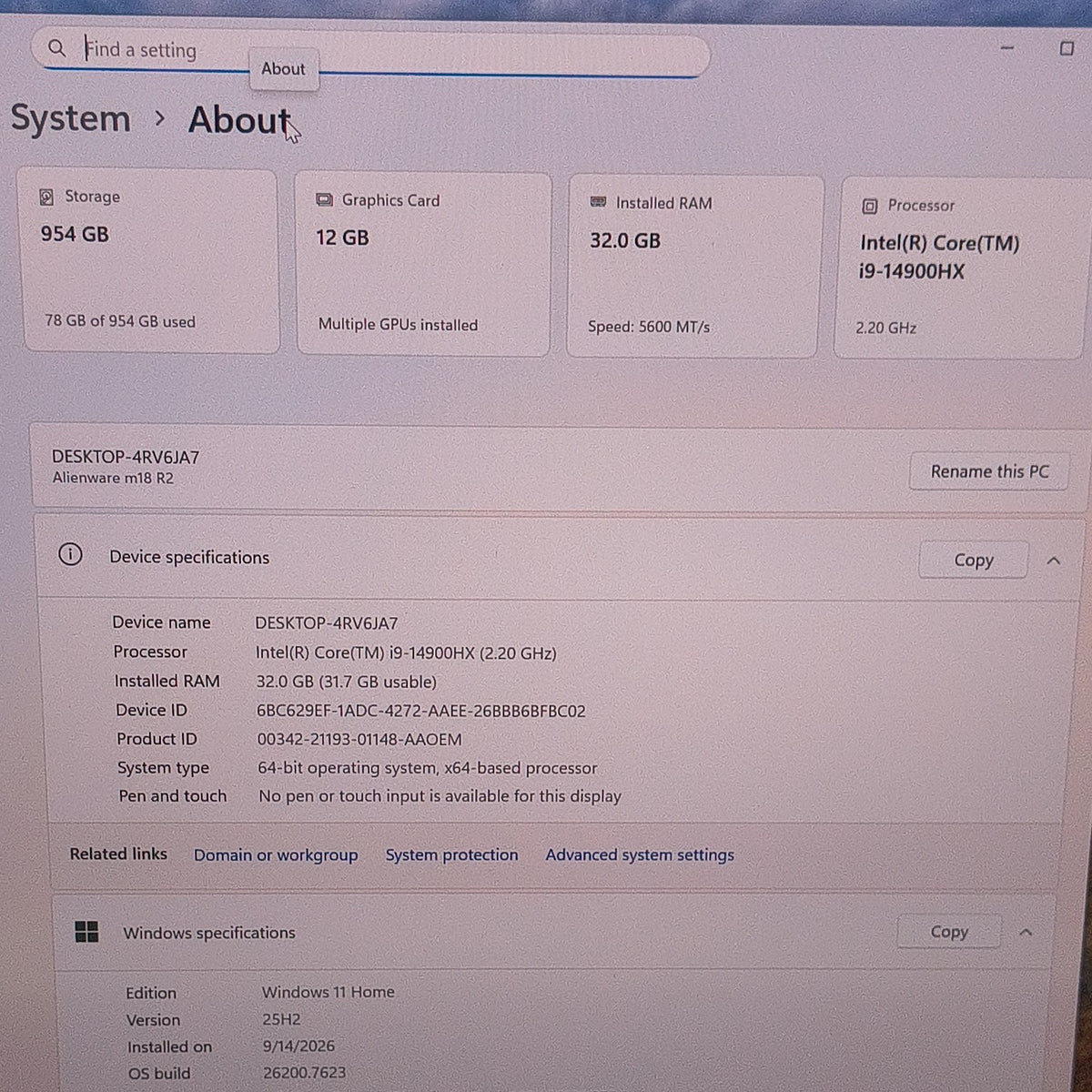Click the search magnifier icon
This screenshot has height=1092, width=1092.
click(56, 47)
